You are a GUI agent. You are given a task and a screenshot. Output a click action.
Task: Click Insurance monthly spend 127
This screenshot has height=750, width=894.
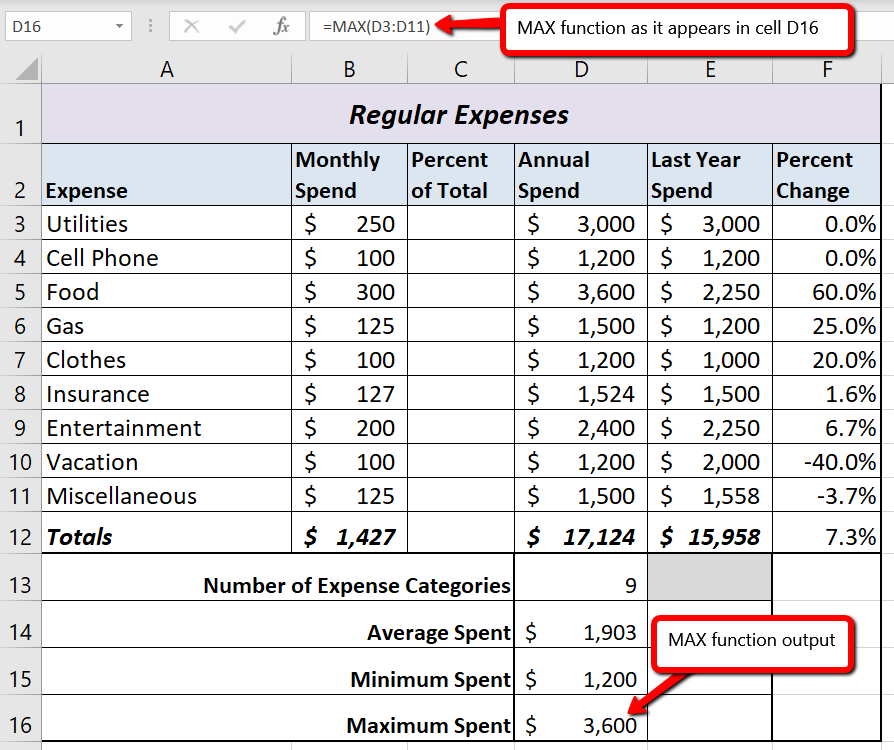point(350,393)
